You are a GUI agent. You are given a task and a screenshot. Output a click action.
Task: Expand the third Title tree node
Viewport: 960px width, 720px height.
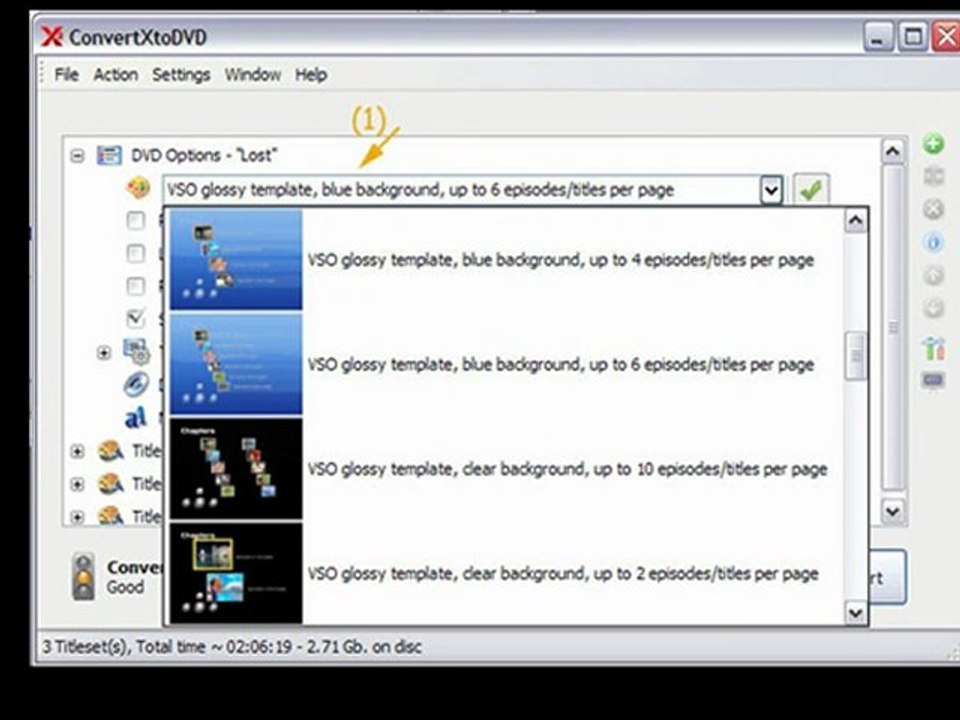[x=77, y=517]
